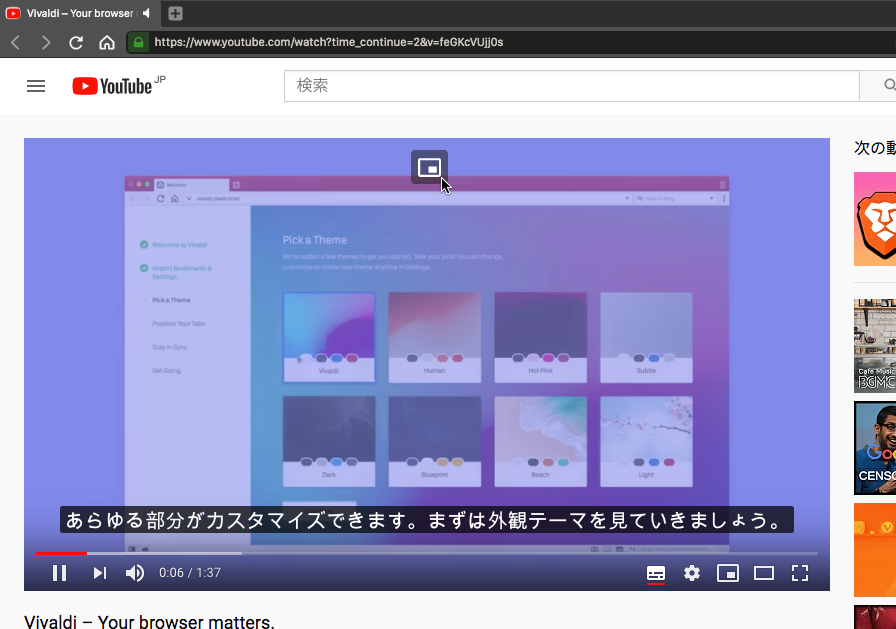Switch to miniplayer mode
896x629 pixels.
(x=727, y=572)
